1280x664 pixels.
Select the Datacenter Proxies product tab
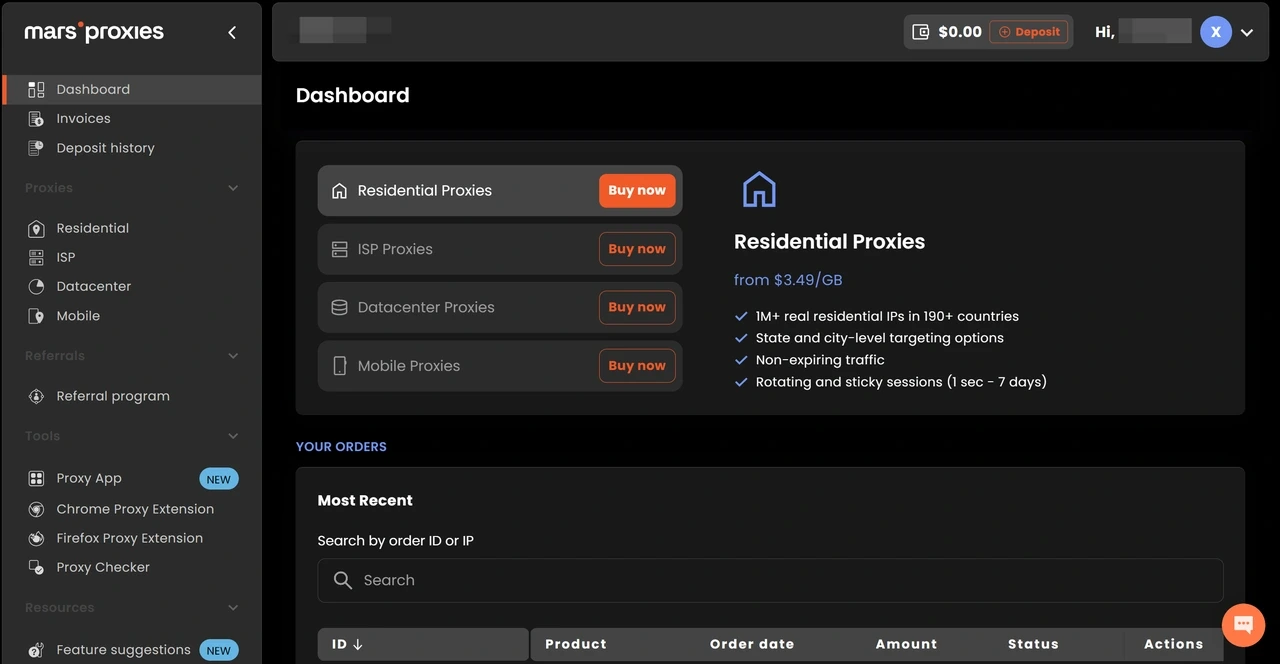500,307
